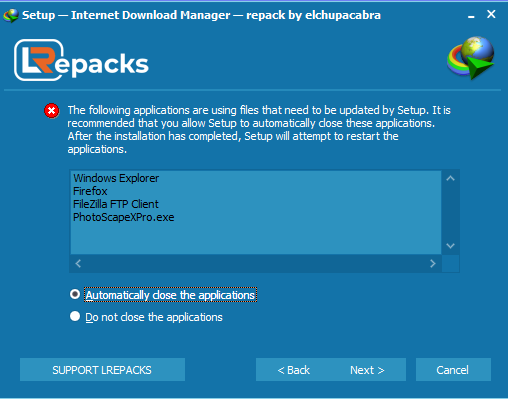Proceed with the Next button

367,370
